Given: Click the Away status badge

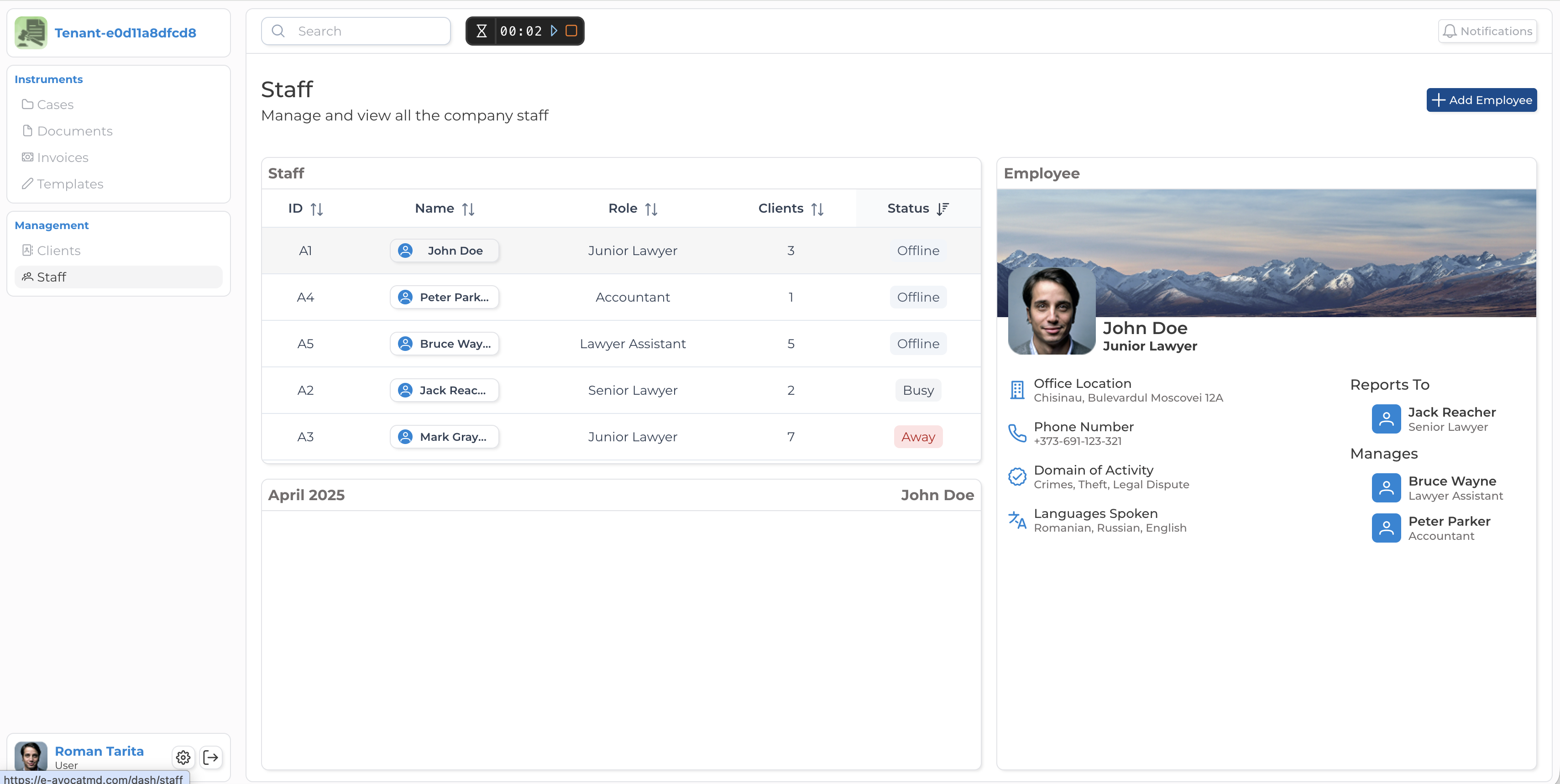Looking at the screenshot, I should click(x=917, y=437).
